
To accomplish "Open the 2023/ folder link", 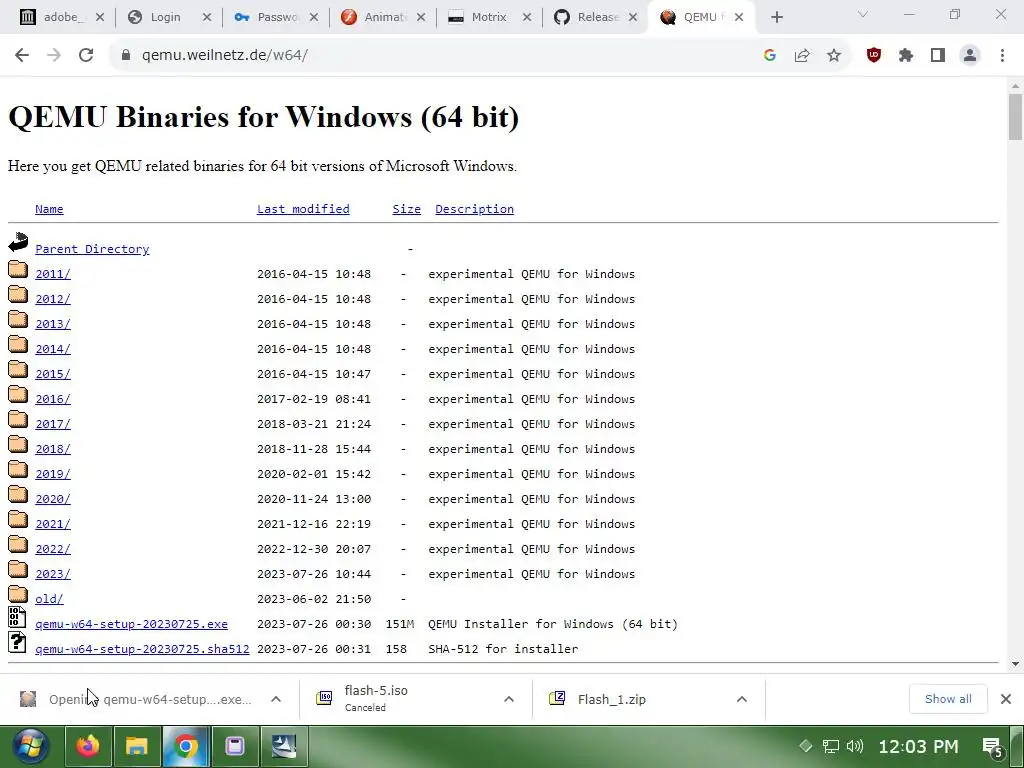I will click(x=53, y=574).
